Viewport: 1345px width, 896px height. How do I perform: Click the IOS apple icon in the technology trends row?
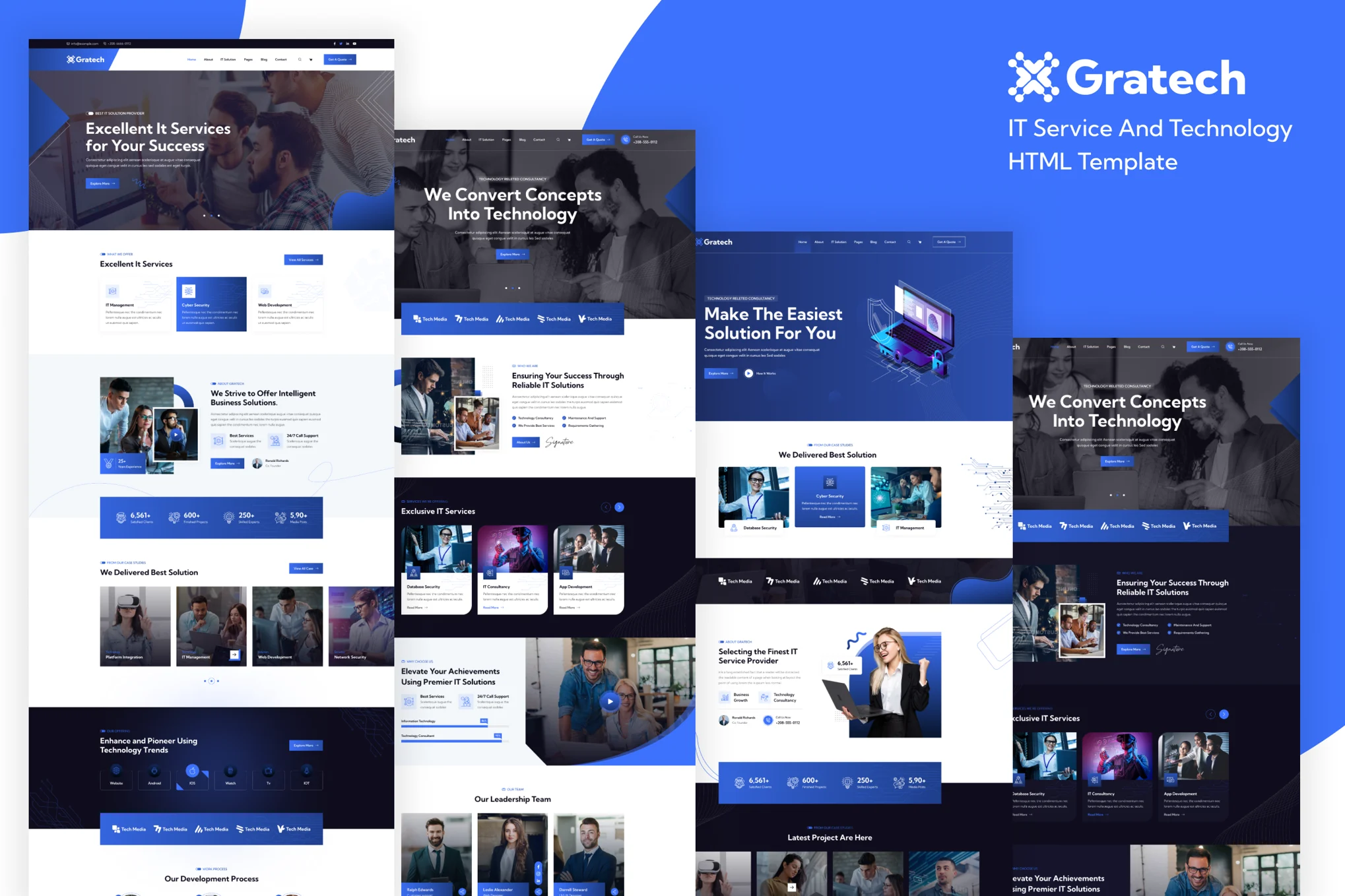coord(192,771)
